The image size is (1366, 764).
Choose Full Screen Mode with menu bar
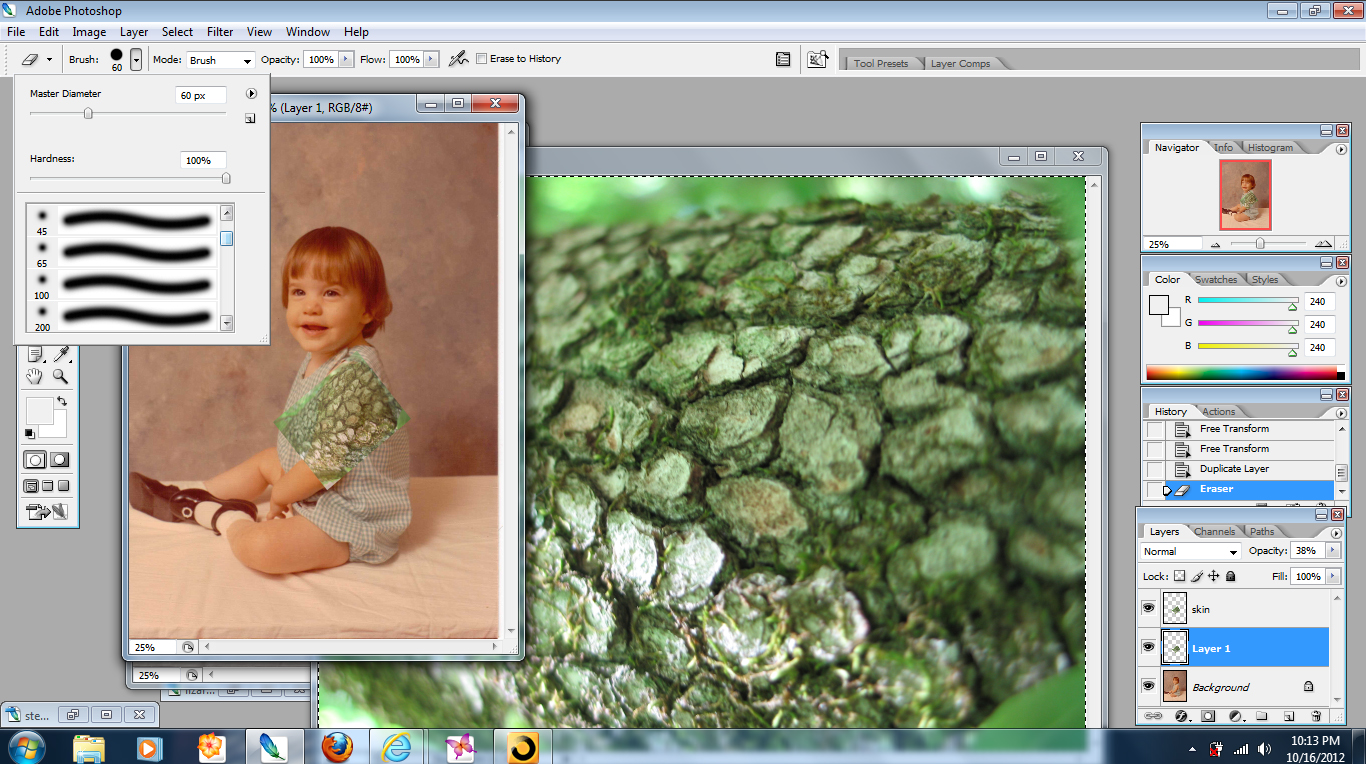click(47, 486)
